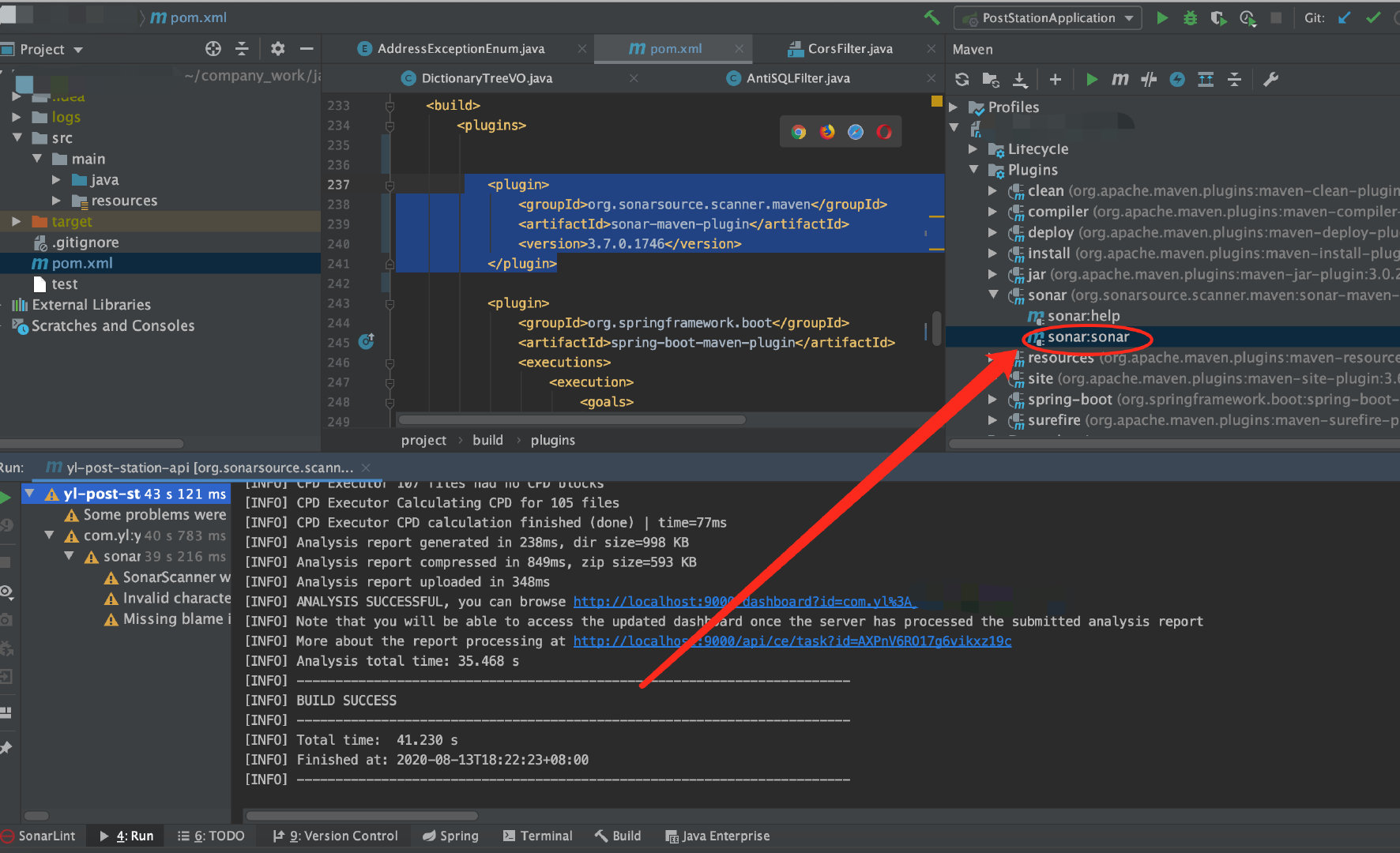Run with coverage shield icon

[x=1218, y=17]
